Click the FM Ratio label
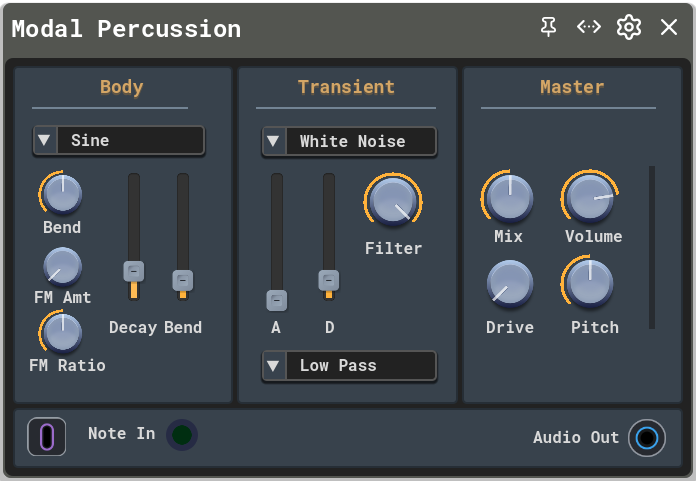The image size is (696, 481). (x=67, y=366)
